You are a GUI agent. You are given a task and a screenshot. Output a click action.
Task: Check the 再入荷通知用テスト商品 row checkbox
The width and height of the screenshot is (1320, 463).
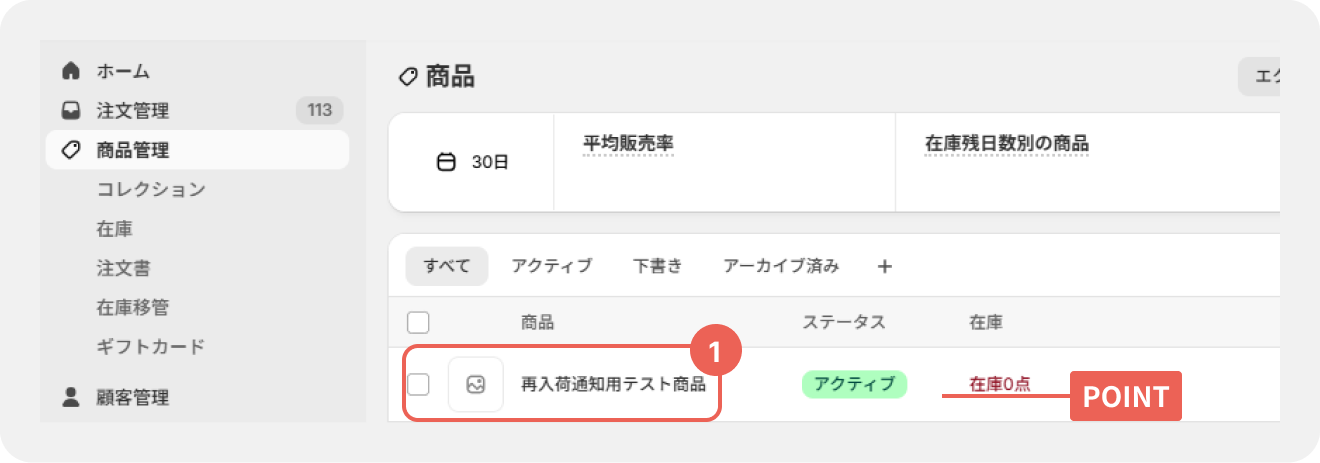418,384
